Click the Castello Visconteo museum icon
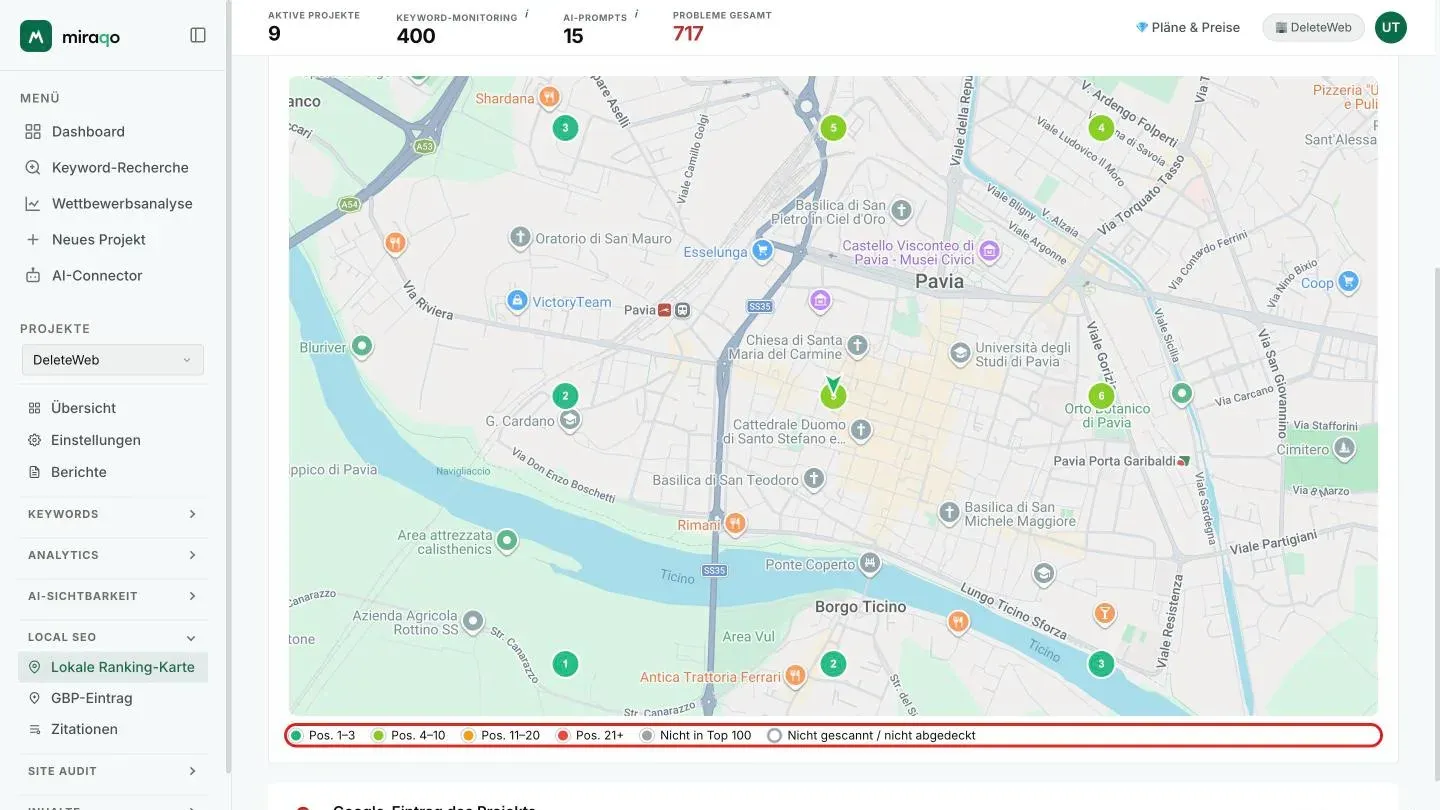This screenshot has height=810, width=1440. click(990, 250)
